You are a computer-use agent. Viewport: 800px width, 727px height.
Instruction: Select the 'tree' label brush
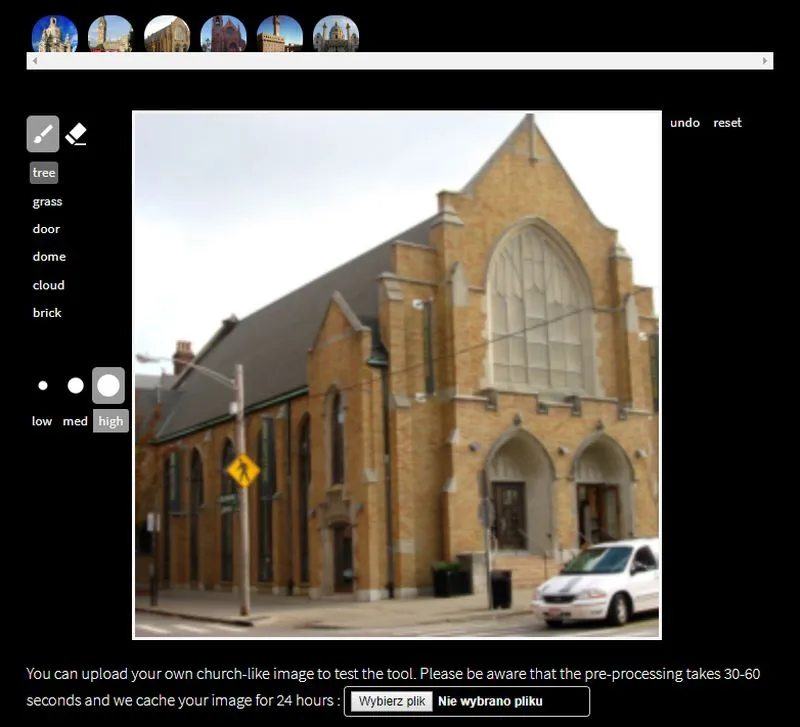[x=43, y=172]
